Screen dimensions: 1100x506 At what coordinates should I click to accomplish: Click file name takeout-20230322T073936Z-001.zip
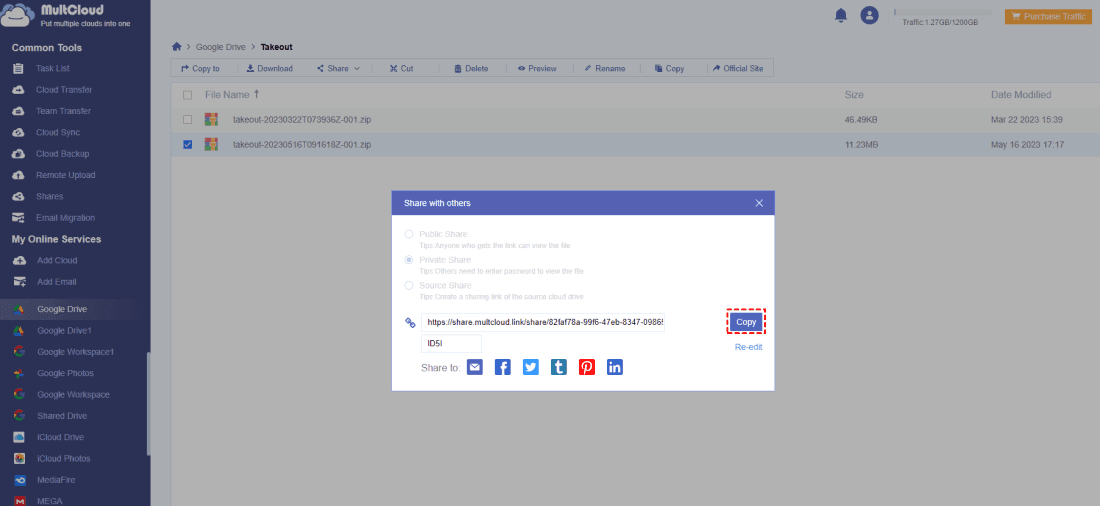[x=302, y=120]
